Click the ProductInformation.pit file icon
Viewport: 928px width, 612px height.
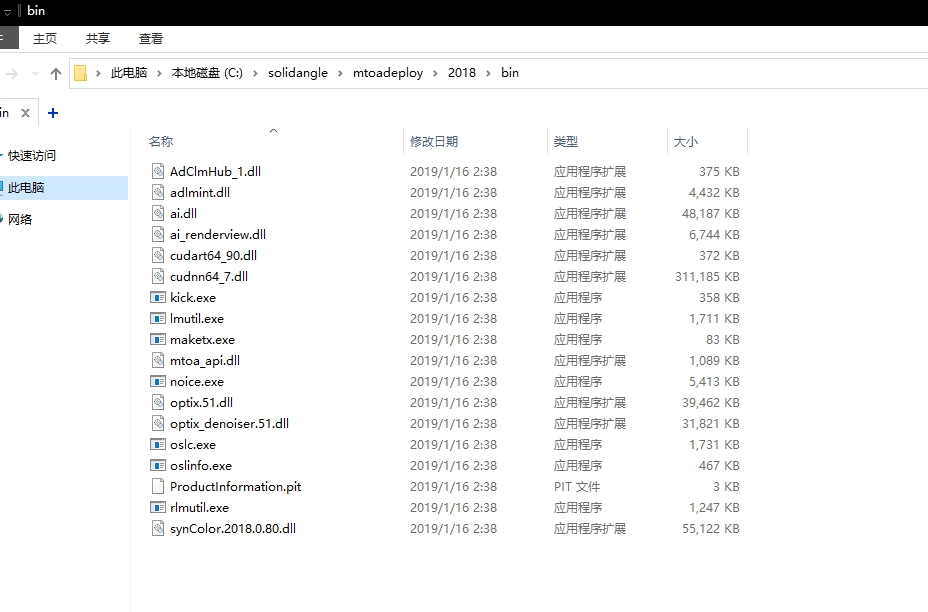(157, 486)
